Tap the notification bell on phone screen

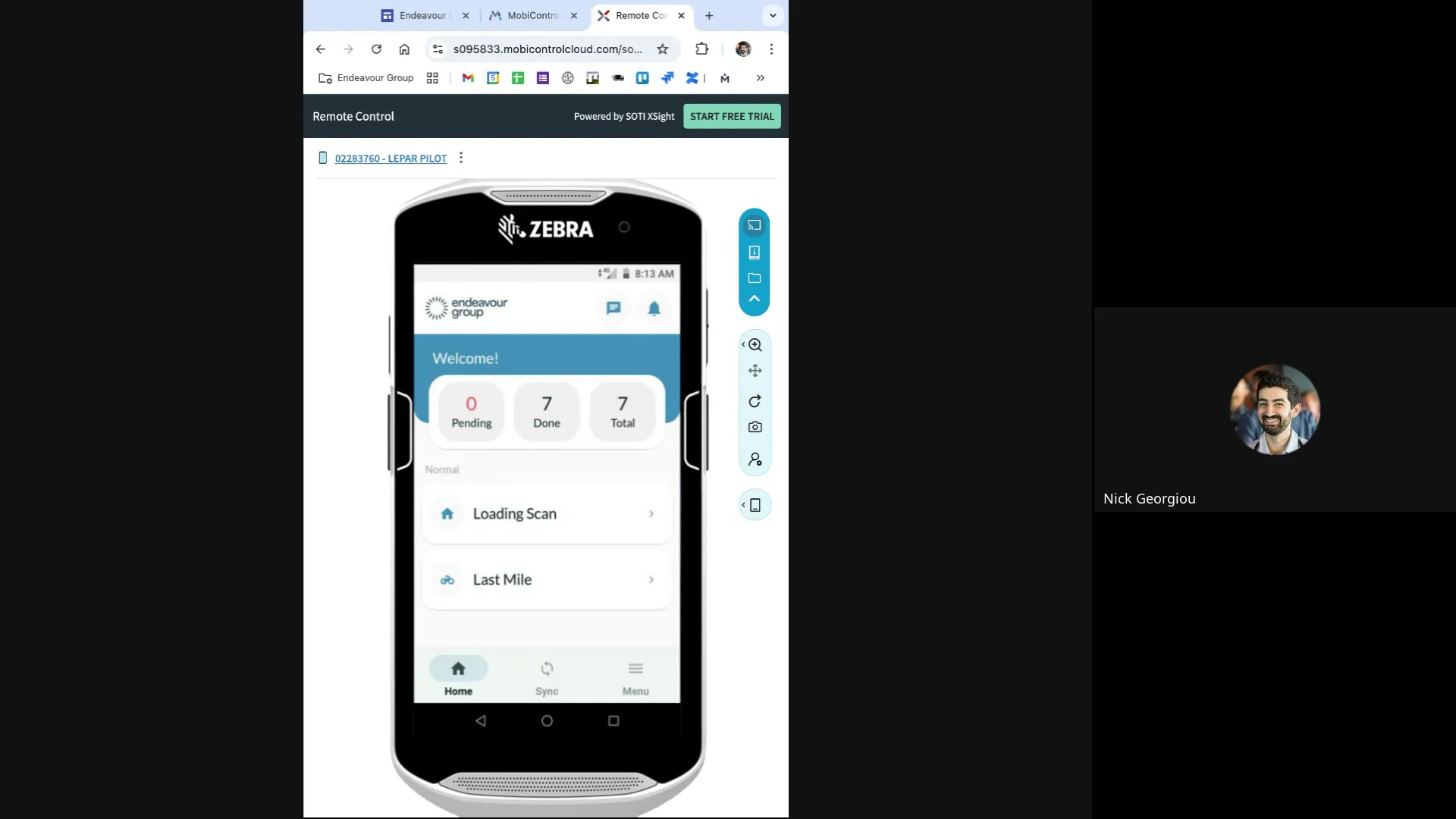click(654, 308)
